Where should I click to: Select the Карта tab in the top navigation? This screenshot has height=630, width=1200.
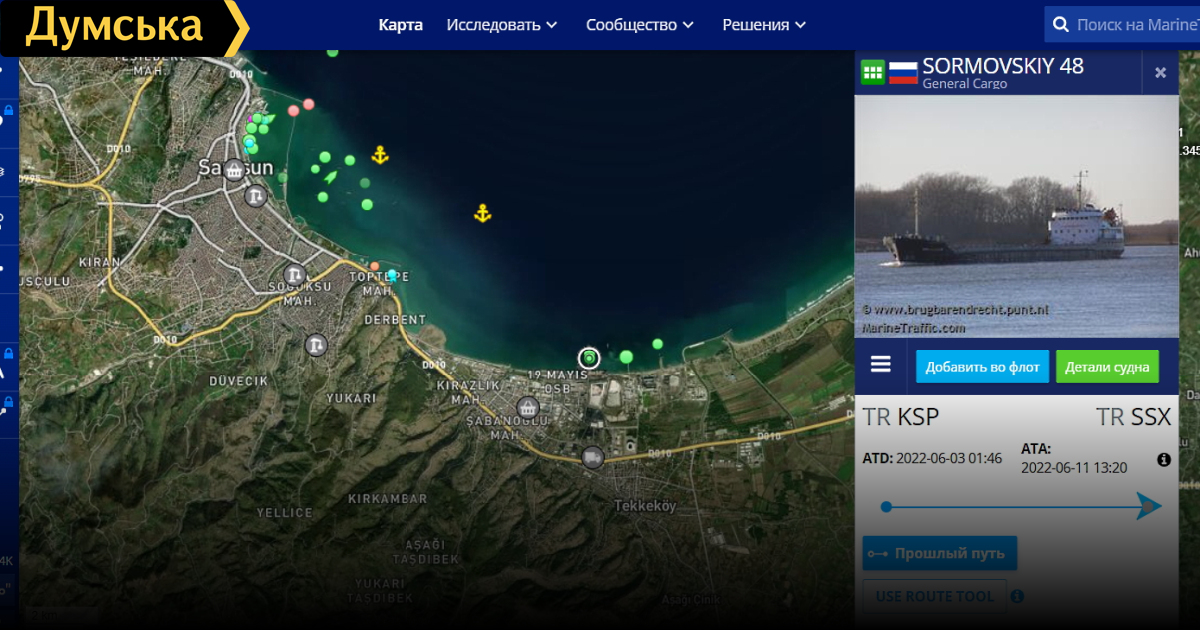click(400, 25)
